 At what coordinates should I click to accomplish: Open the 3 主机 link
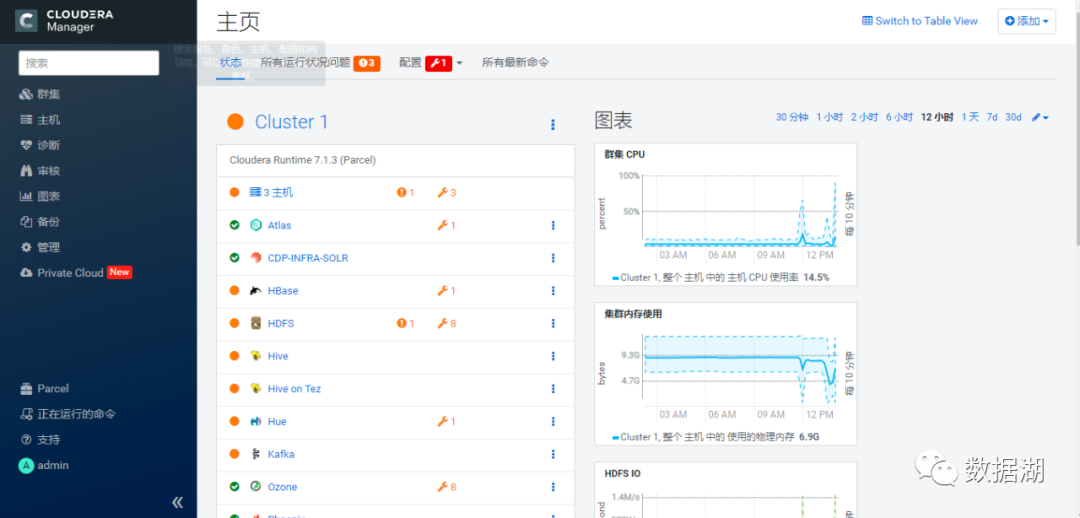point(271,192)
